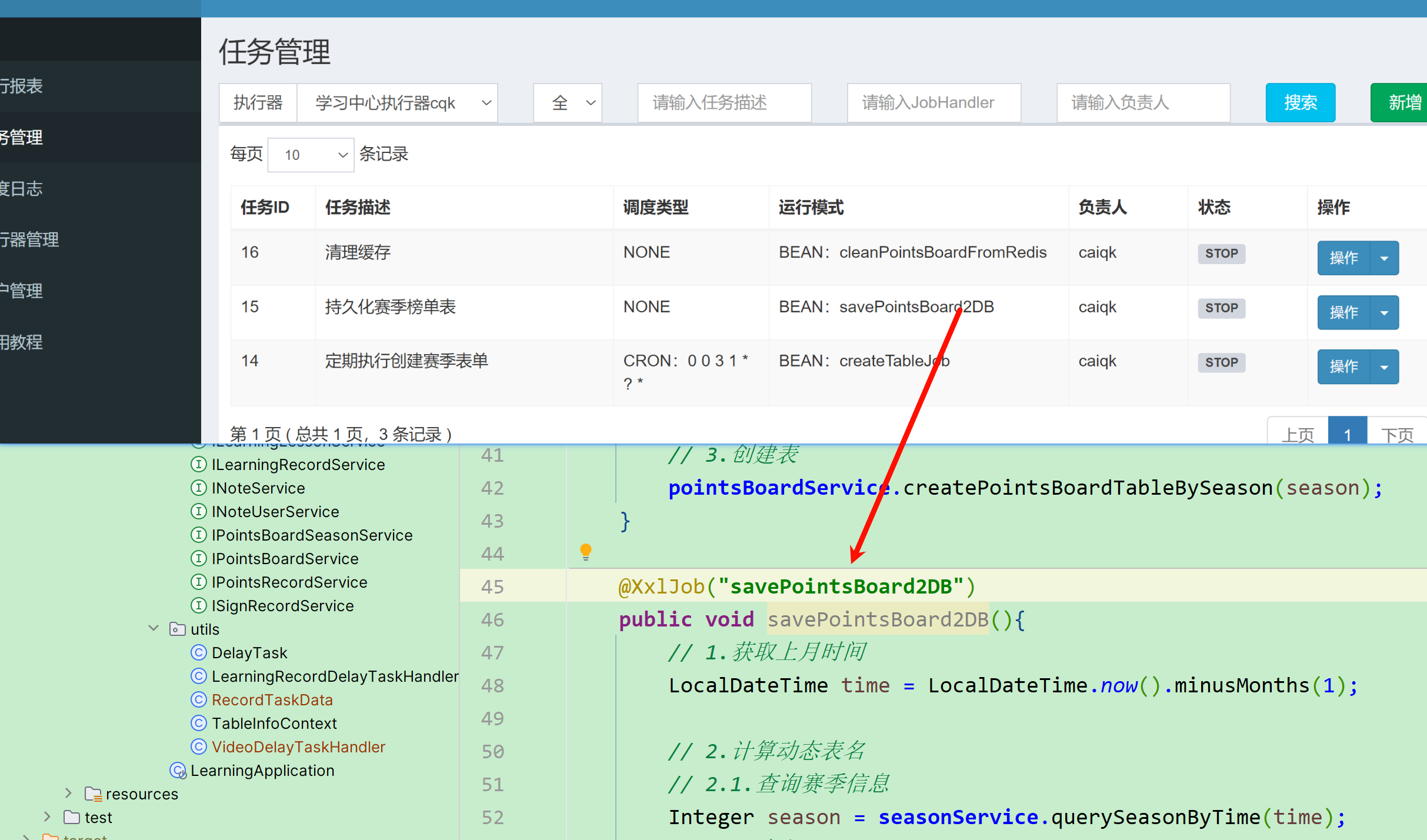
Task: Open the status filter dropdown 全
Action: click(568, 103)
